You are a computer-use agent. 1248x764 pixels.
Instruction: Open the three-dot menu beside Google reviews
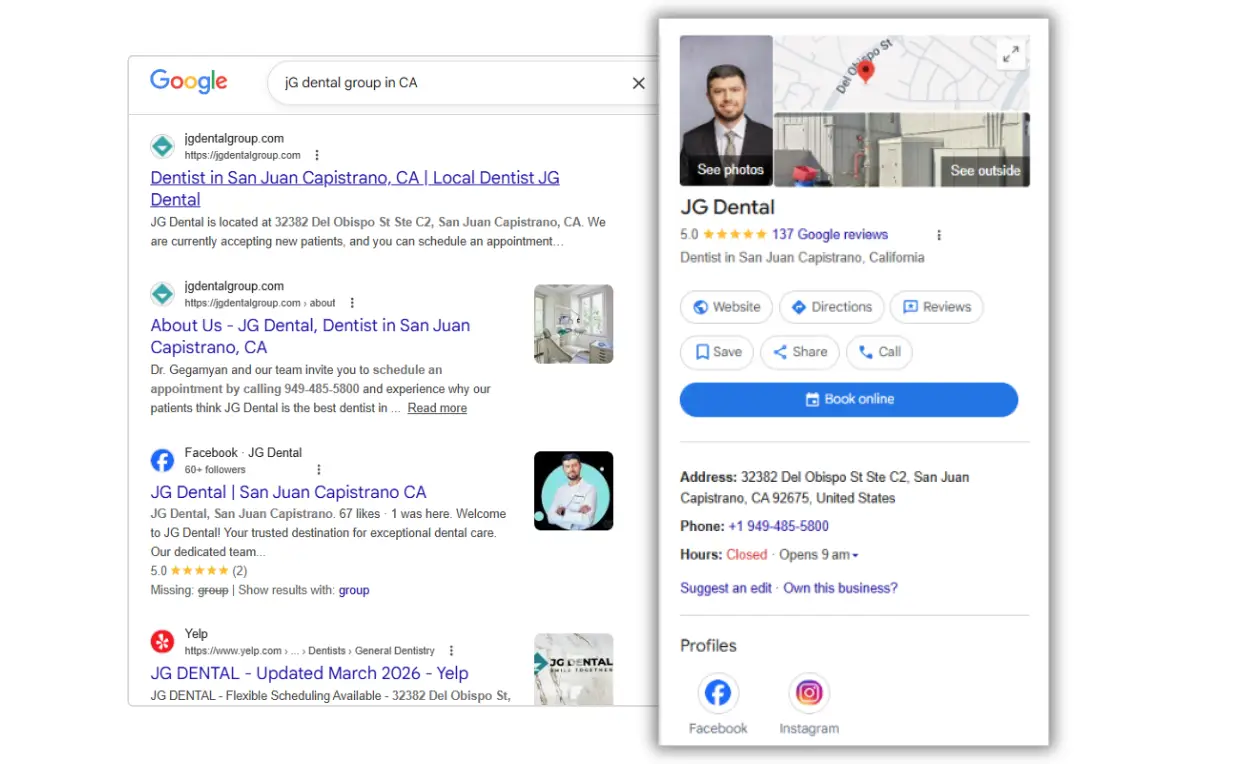click(x=938, y=234)
